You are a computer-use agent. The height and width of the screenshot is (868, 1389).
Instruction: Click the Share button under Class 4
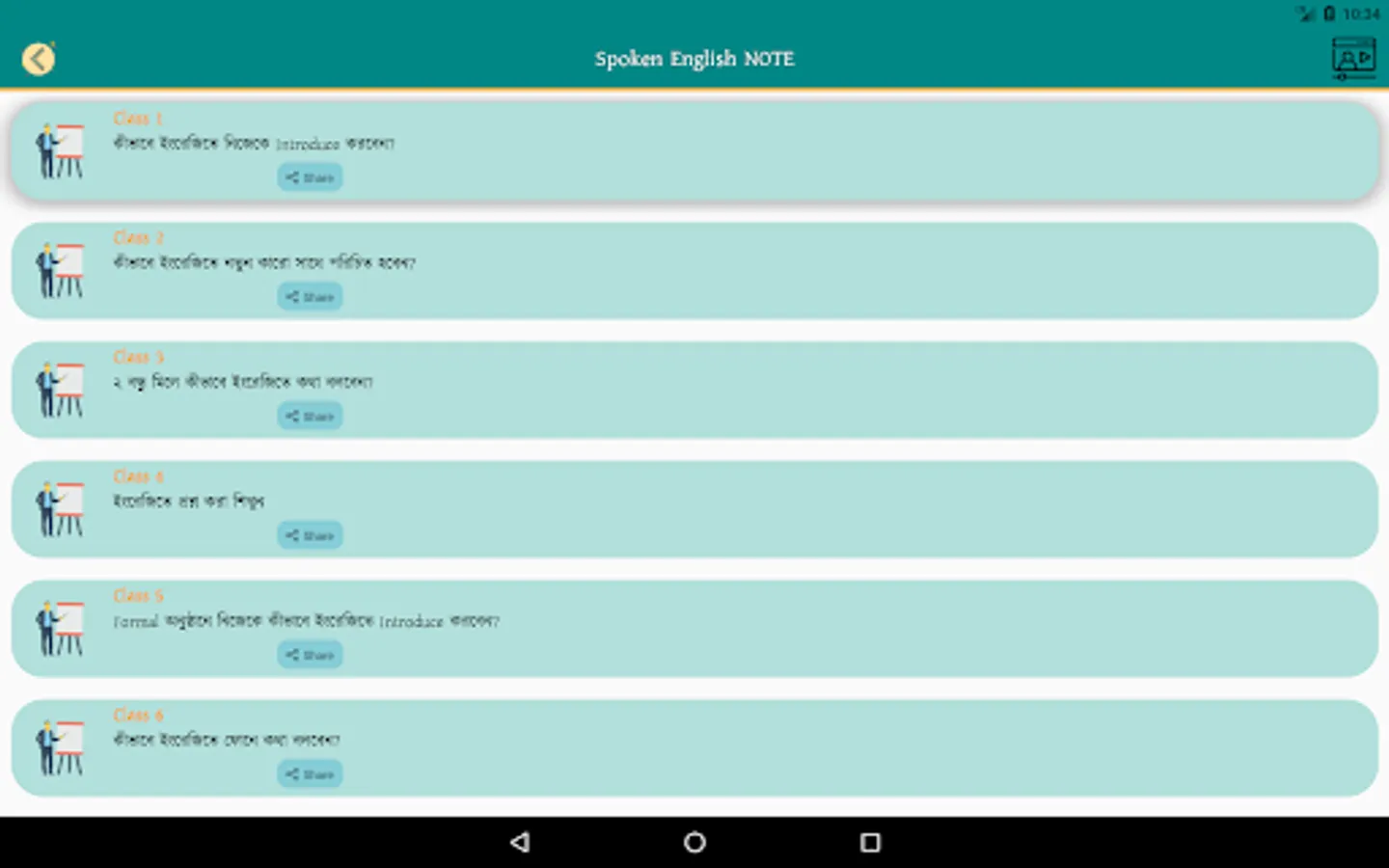coord(309,534)
